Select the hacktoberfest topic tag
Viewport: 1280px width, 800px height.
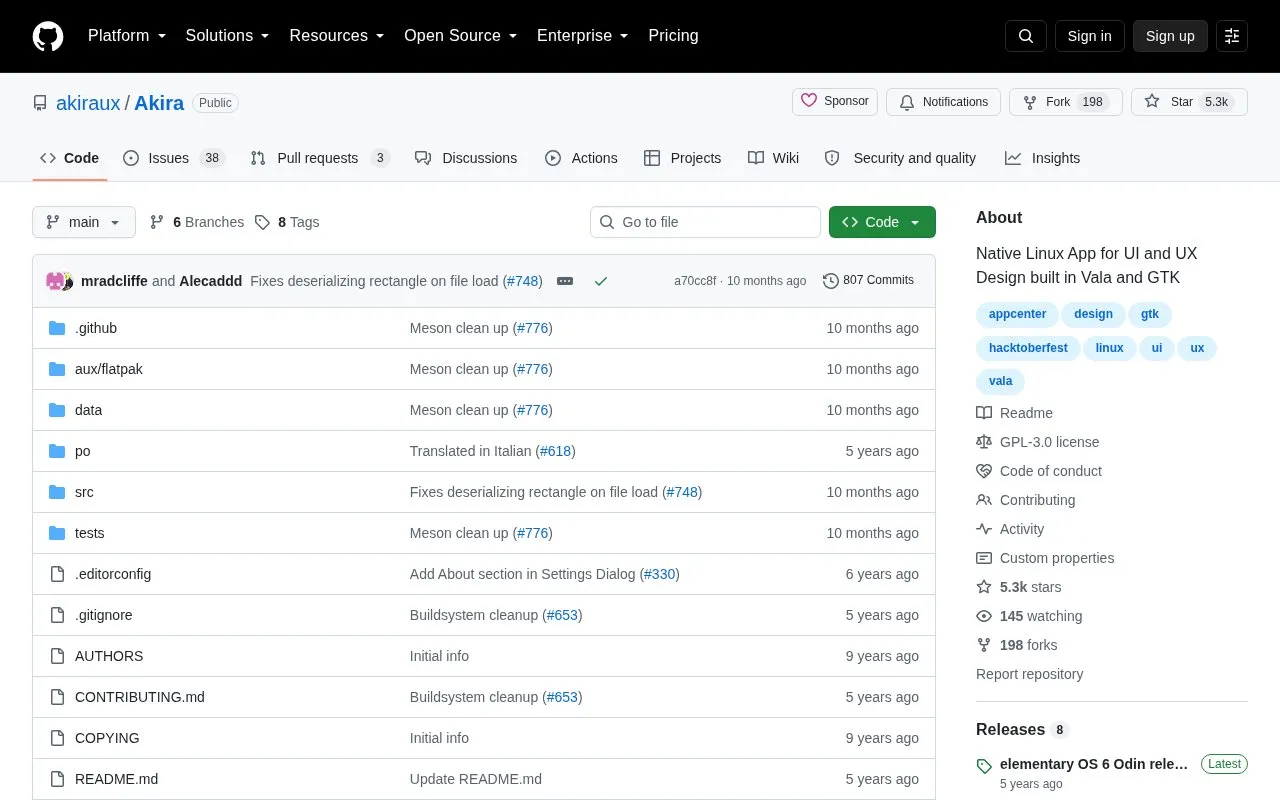pyautogui.click(x=1028, y=348)
